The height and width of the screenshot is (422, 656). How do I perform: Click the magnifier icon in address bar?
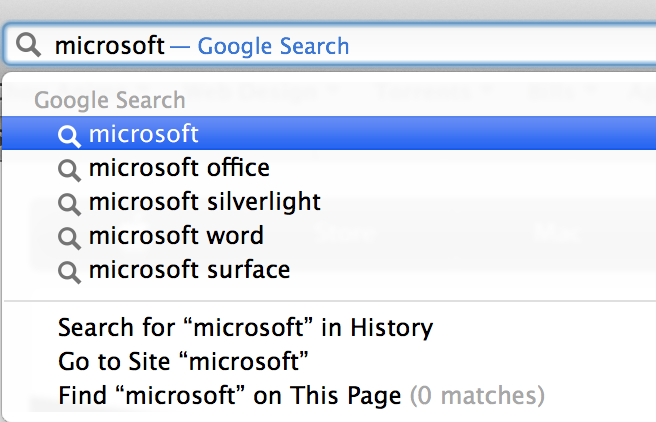pyautogui.click(x=30, y=45)
